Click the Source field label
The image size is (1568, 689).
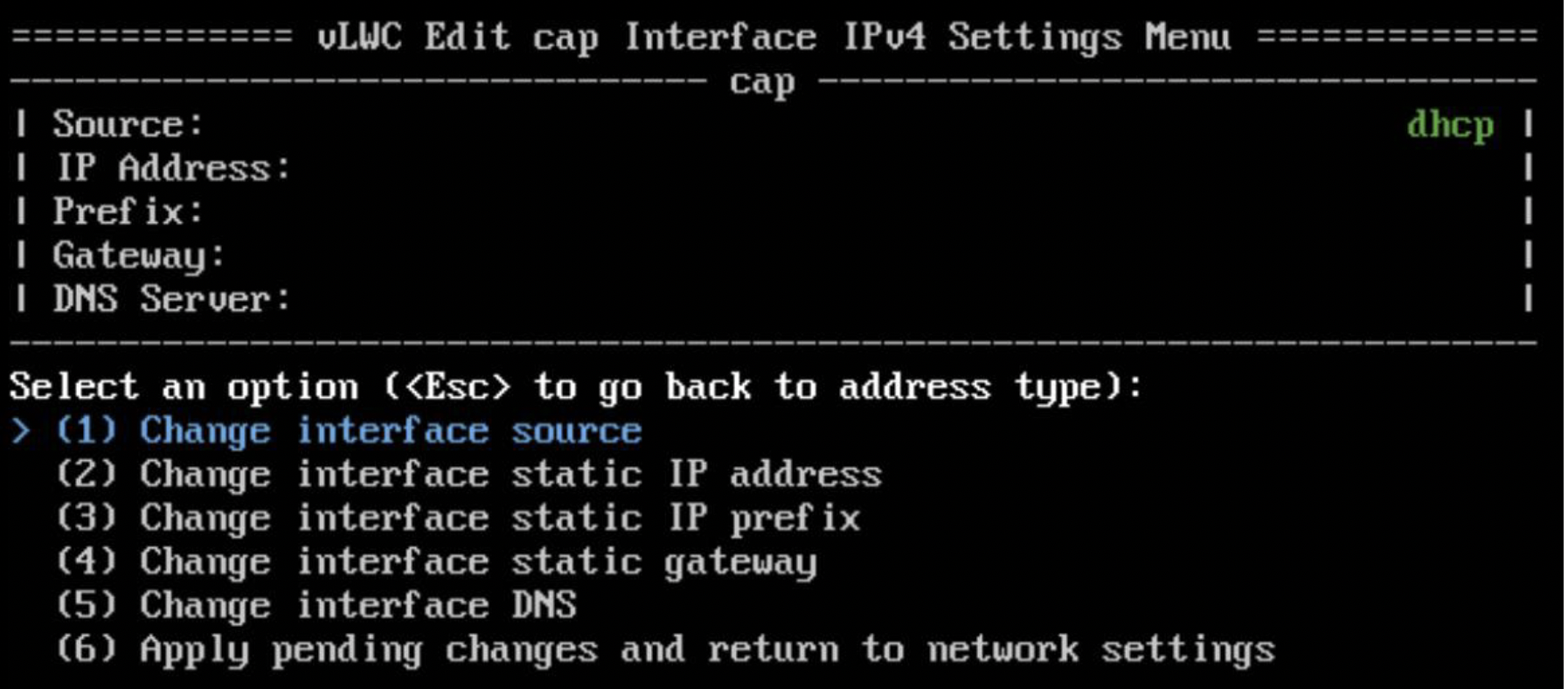[128, 124]
